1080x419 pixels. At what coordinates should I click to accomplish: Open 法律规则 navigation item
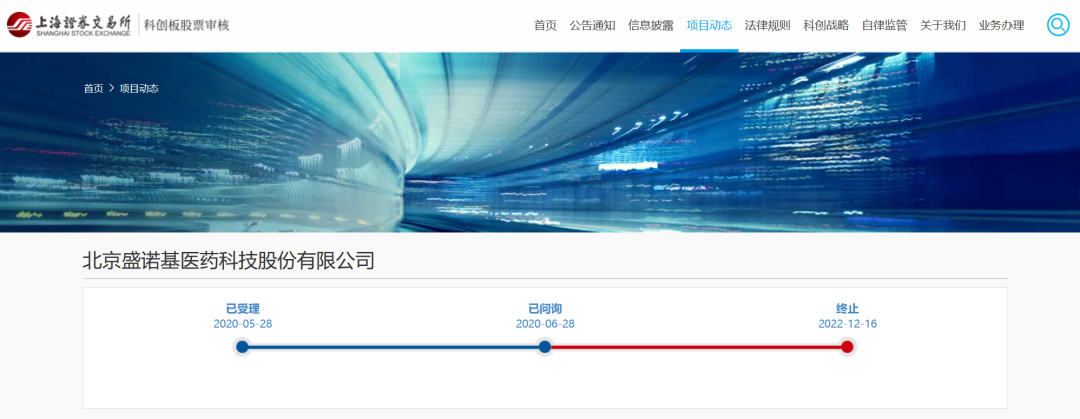[768, 25]
